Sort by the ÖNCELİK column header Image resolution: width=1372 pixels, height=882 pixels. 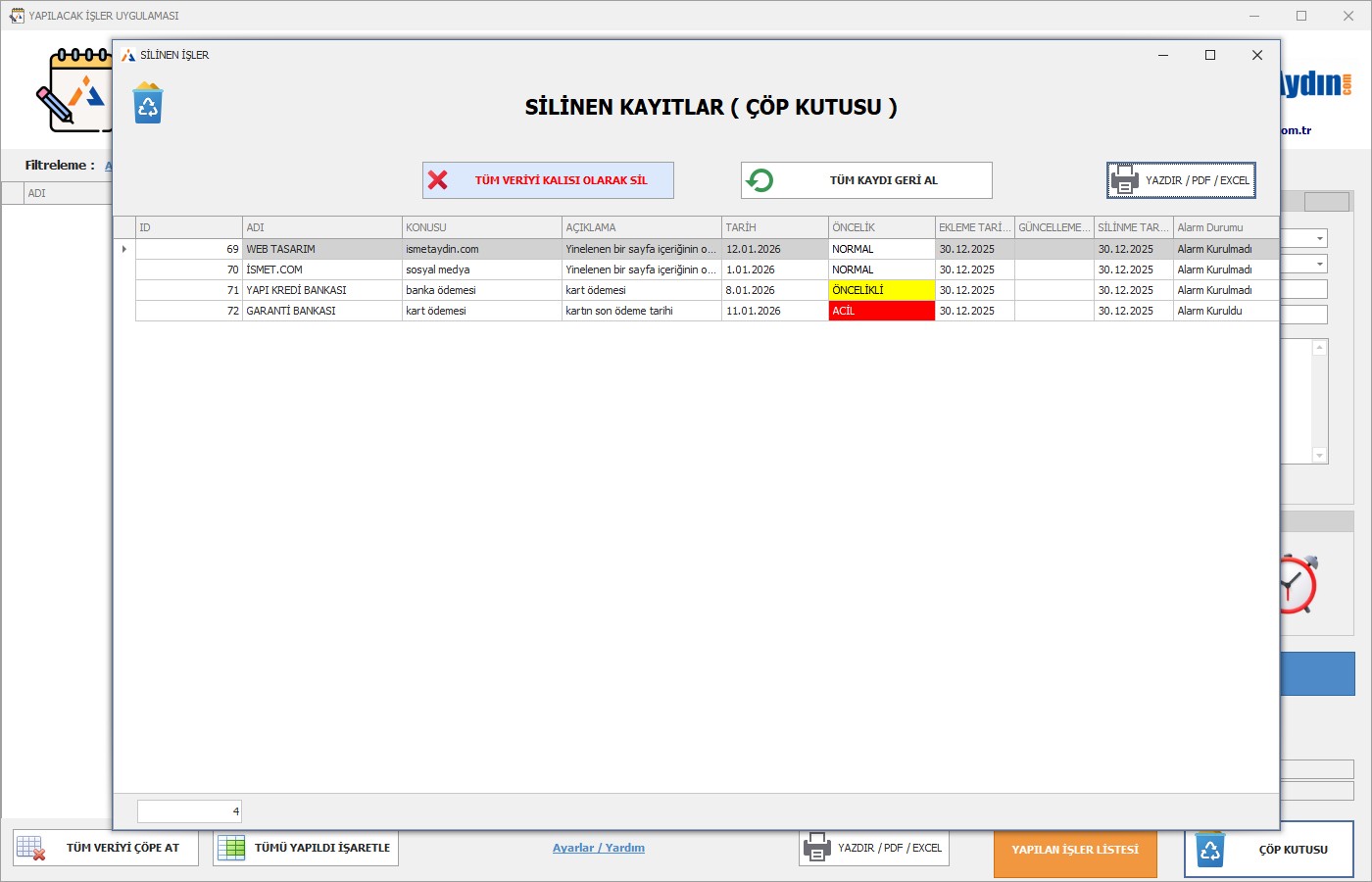(x=881, y=227)
